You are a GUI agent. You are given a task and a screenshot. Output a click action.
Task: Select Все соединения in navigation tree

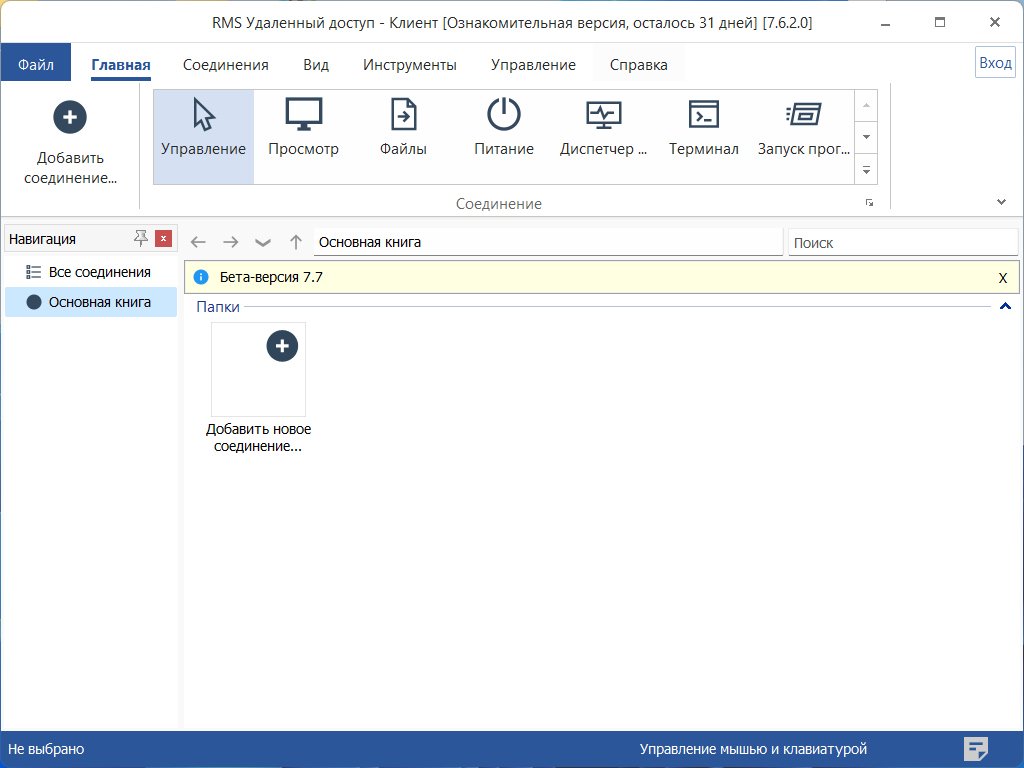click(99, 272)
